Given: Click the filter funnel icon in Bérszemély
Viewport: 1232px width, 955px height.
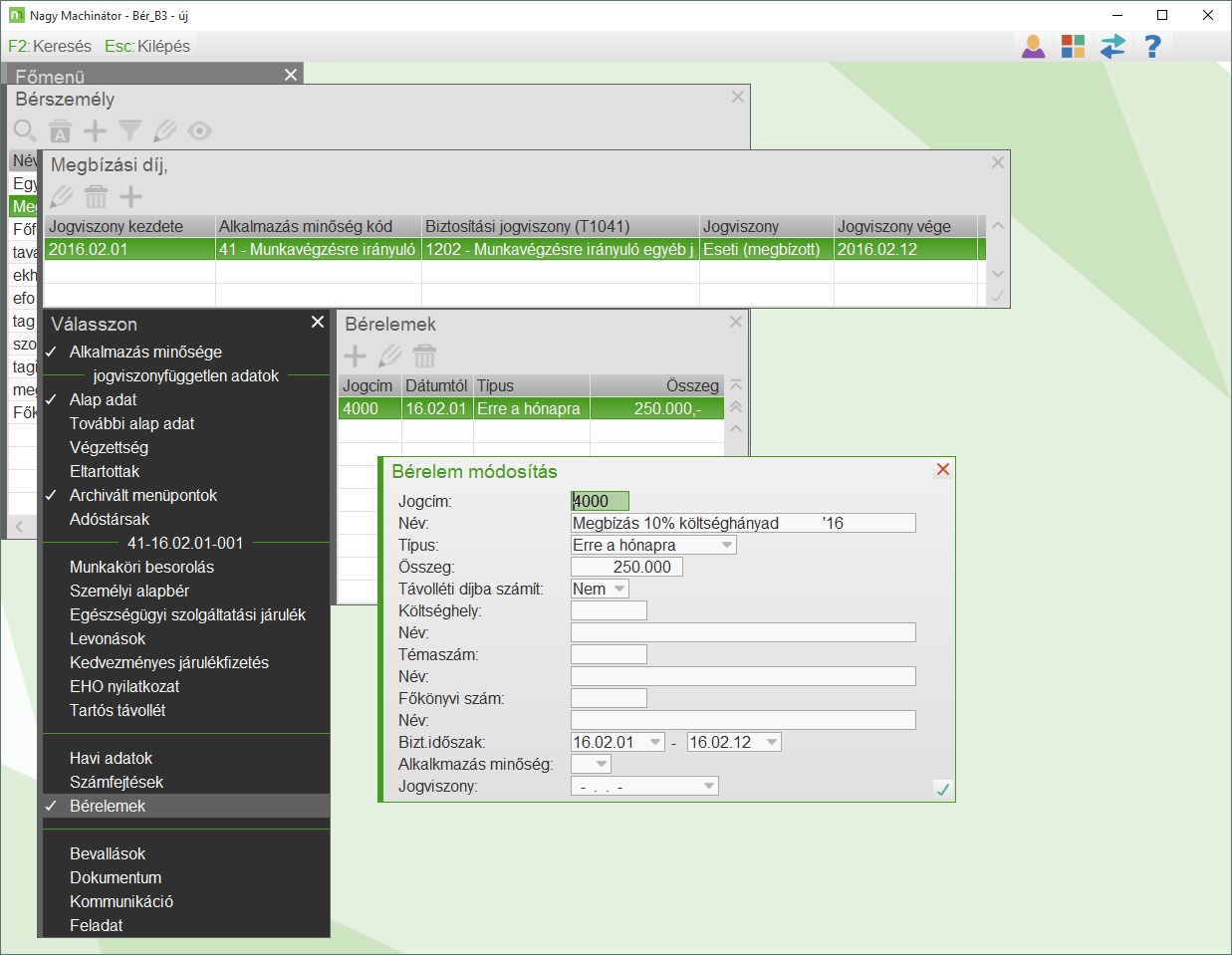Looking at the screenshot, I should coord(129,130).
